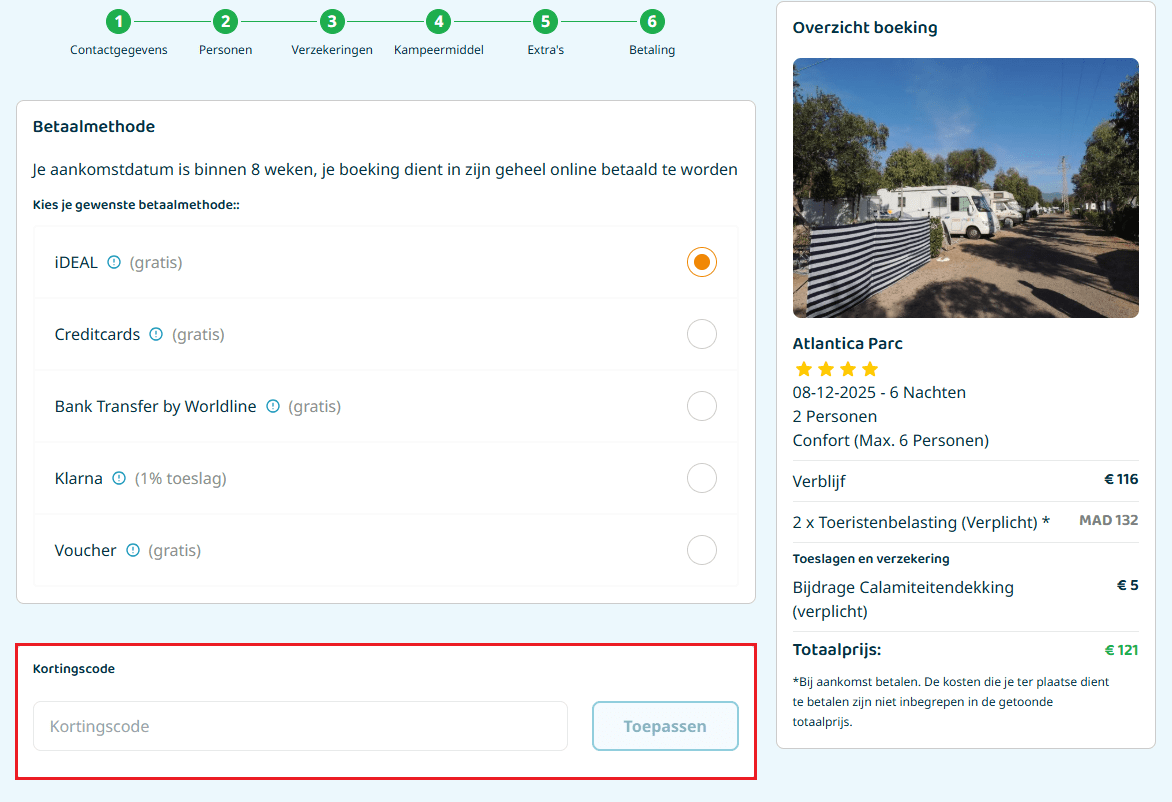
Task: Open the info icon beside Bank Transfer by Worldline
Action: coord(273,406)
